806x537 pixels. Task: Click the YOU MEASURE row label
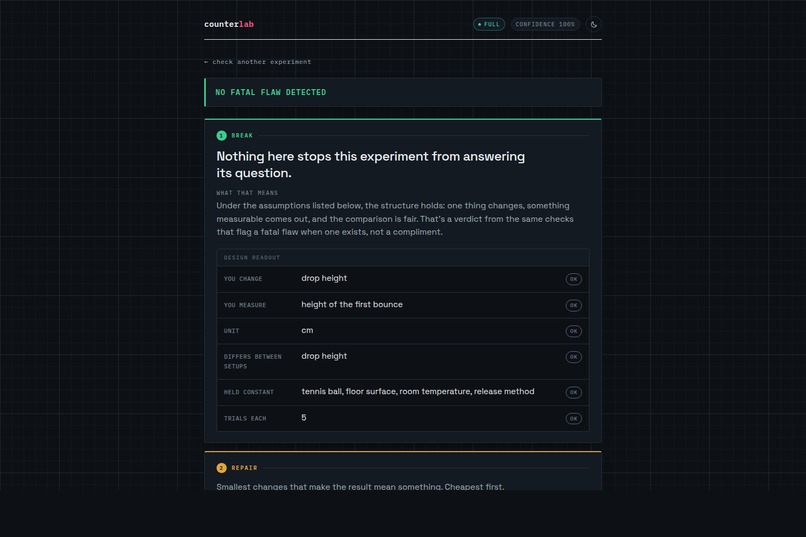coord(245,305)
